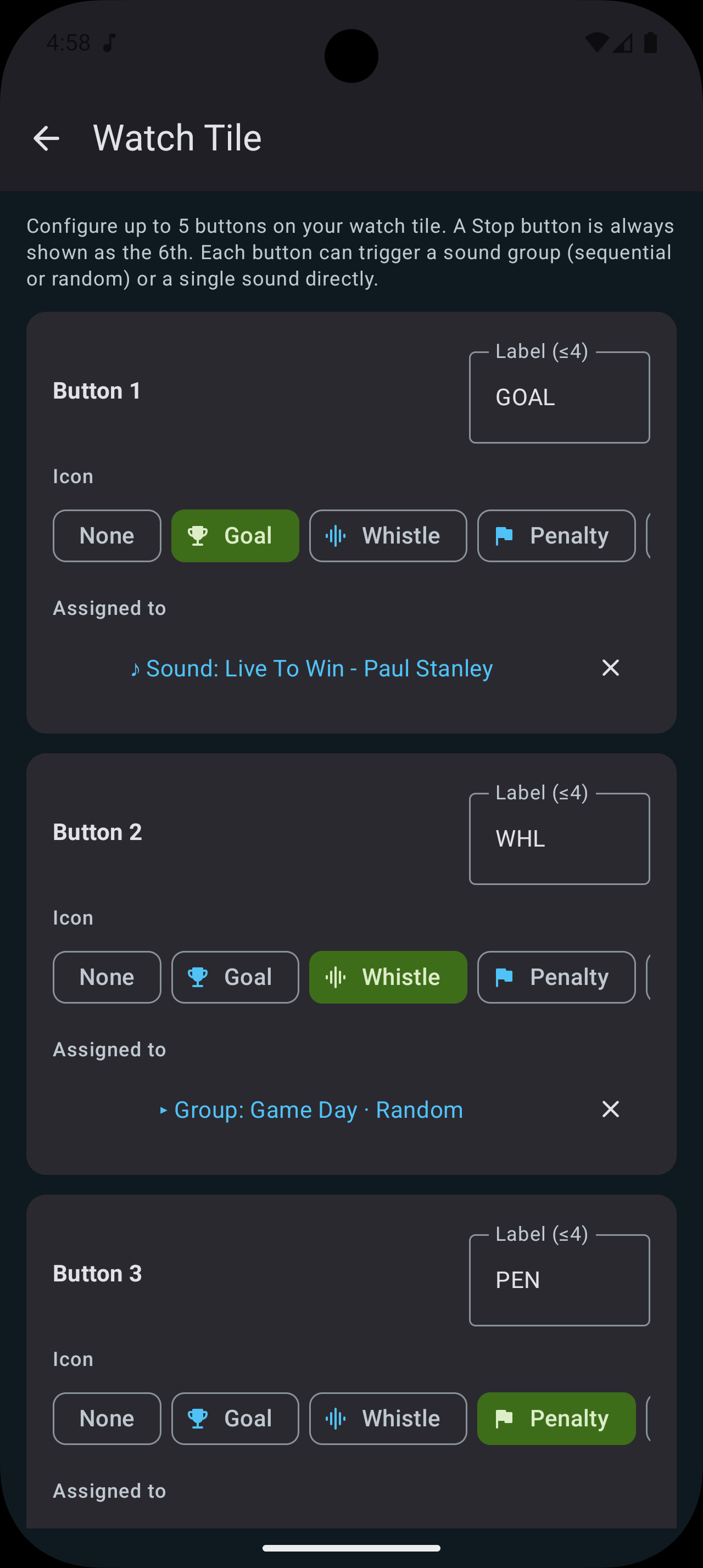Tap the back arrow to exit Watch Tile

click(46, 138)
